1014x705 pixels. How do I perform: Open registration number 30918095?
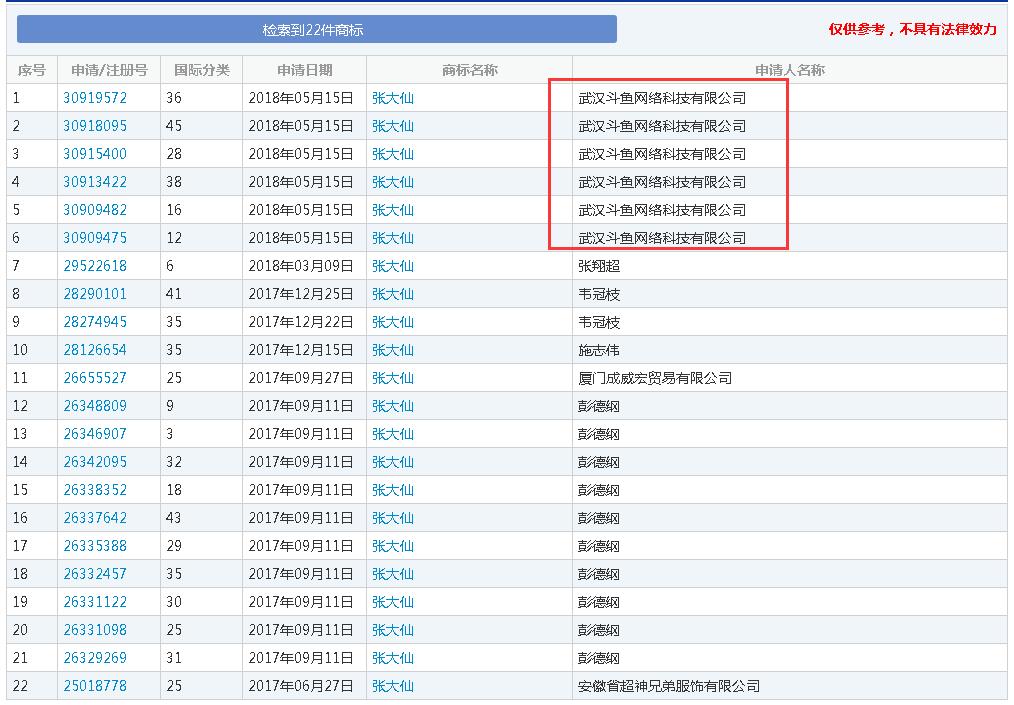point(95,126)
